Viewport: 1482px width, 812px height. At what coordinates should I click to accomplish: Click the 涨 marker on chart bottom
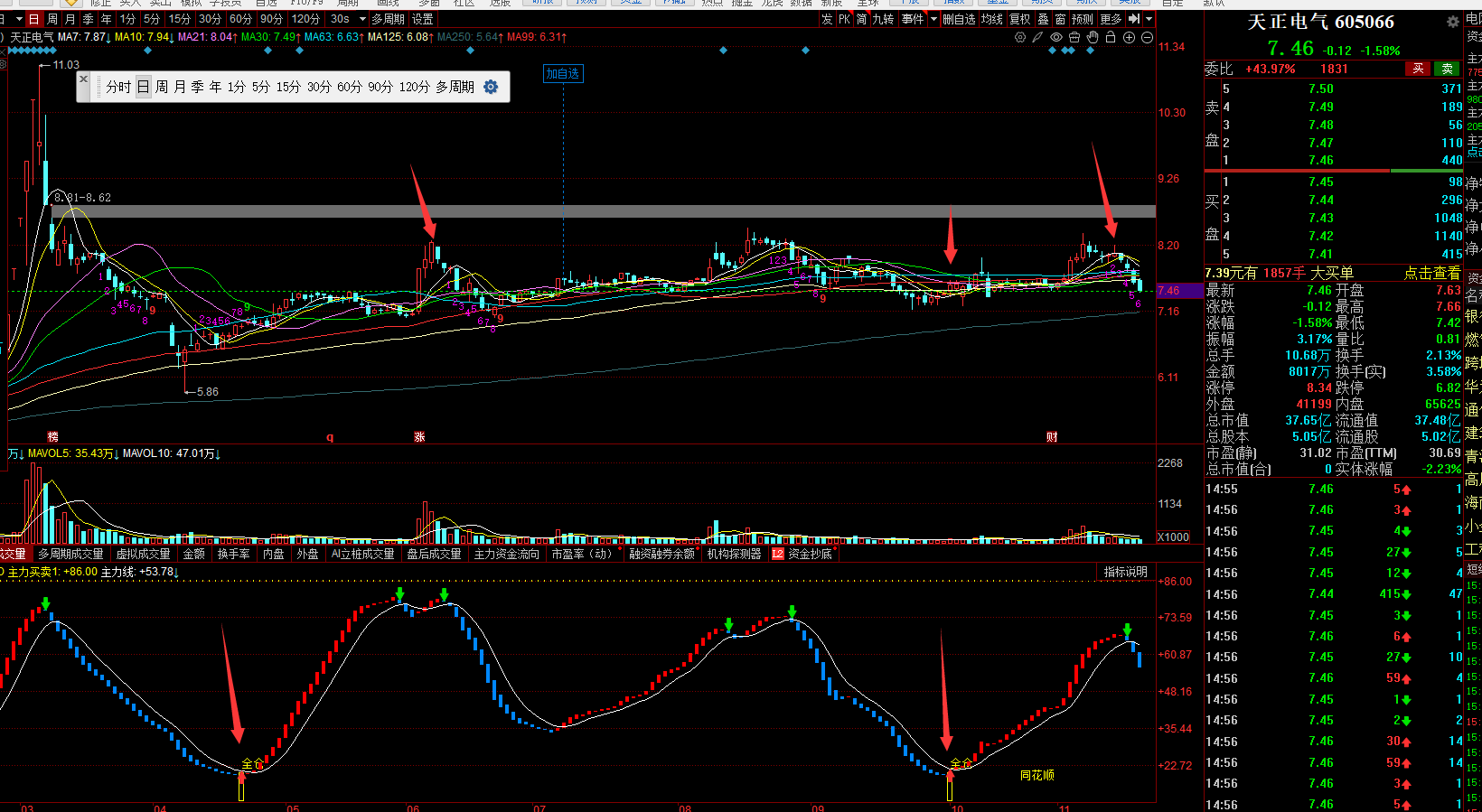pyautogui.click(x=419, y=437)
